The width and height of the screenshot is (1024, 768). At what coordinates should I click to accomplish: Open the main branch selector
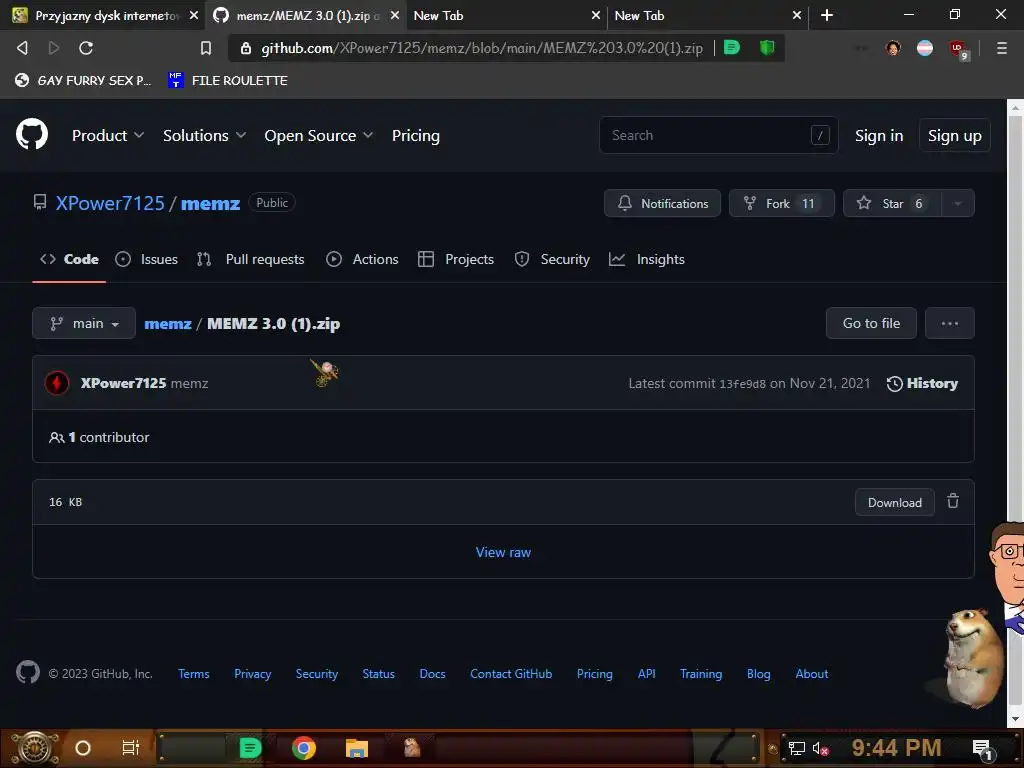(84, 323)
